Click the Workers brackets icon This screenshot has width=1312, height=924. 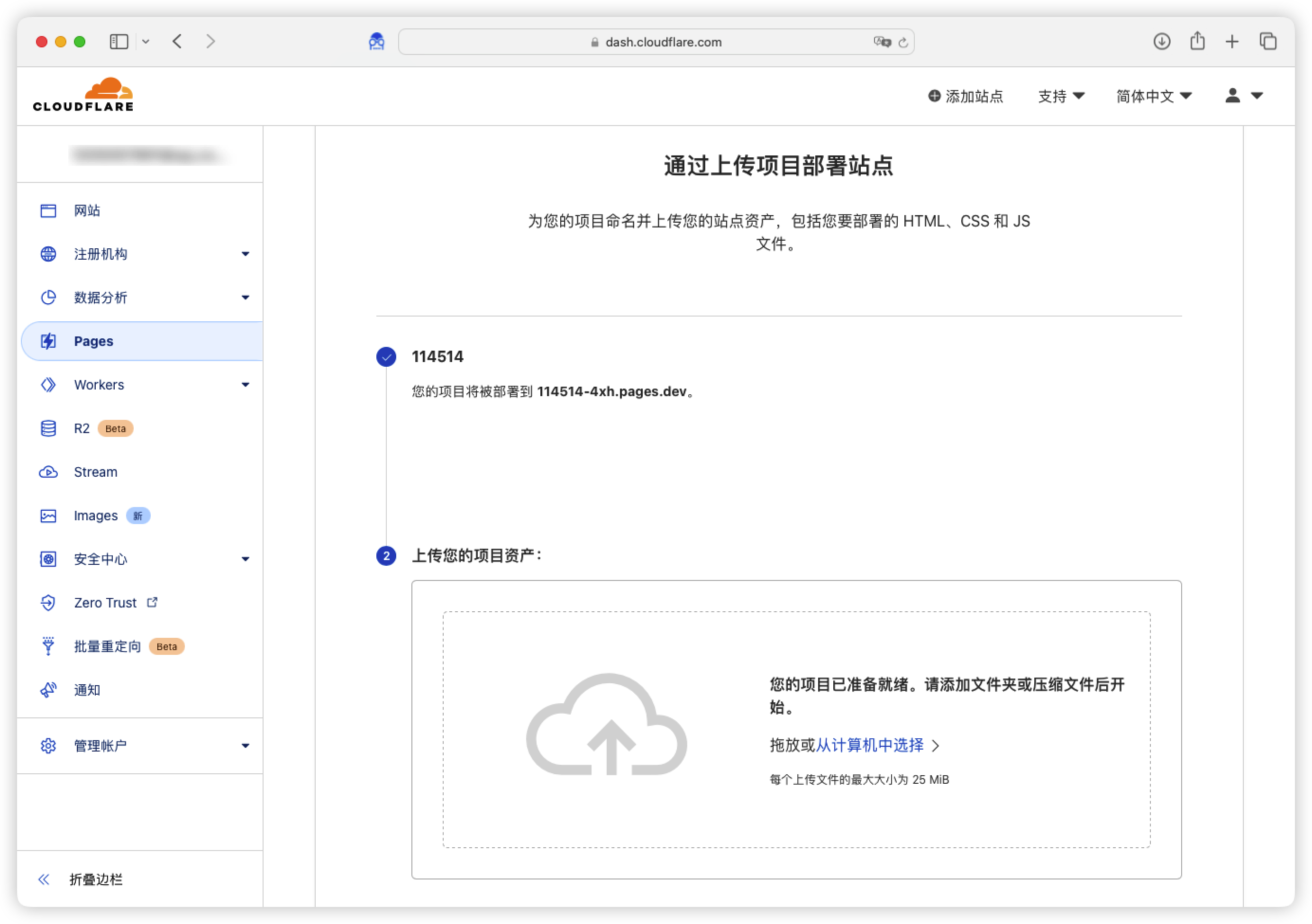point(48,385)
